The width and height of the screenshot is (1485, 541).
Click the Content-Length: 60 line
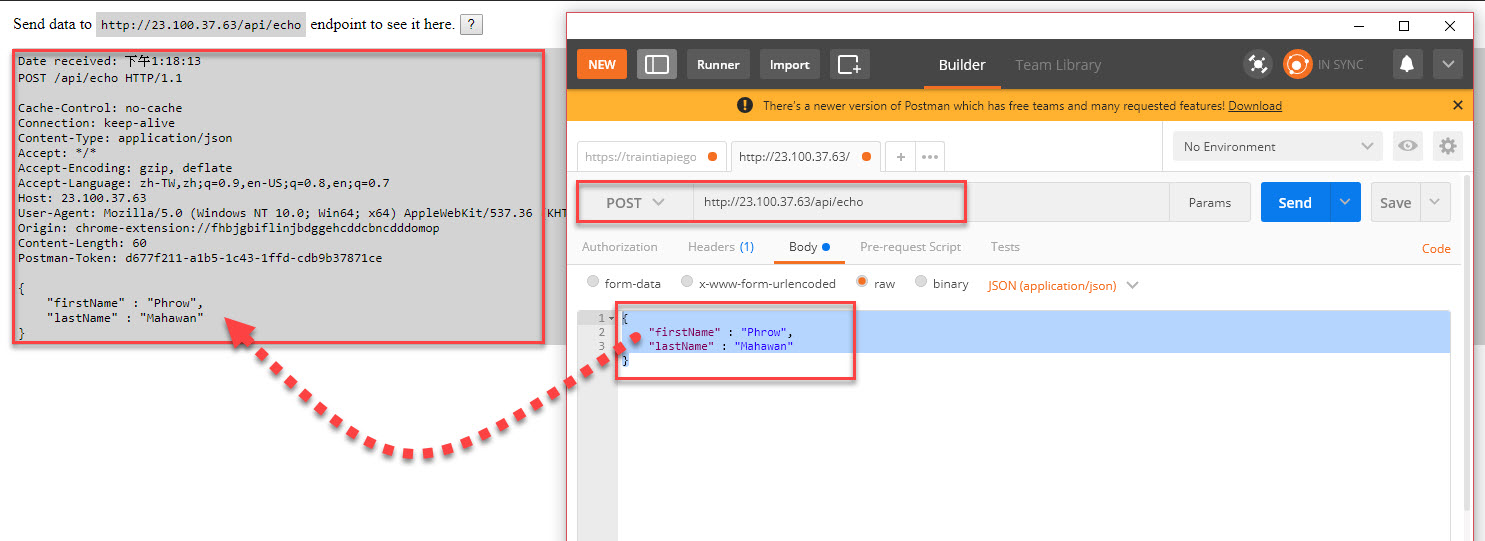[82, 243]
